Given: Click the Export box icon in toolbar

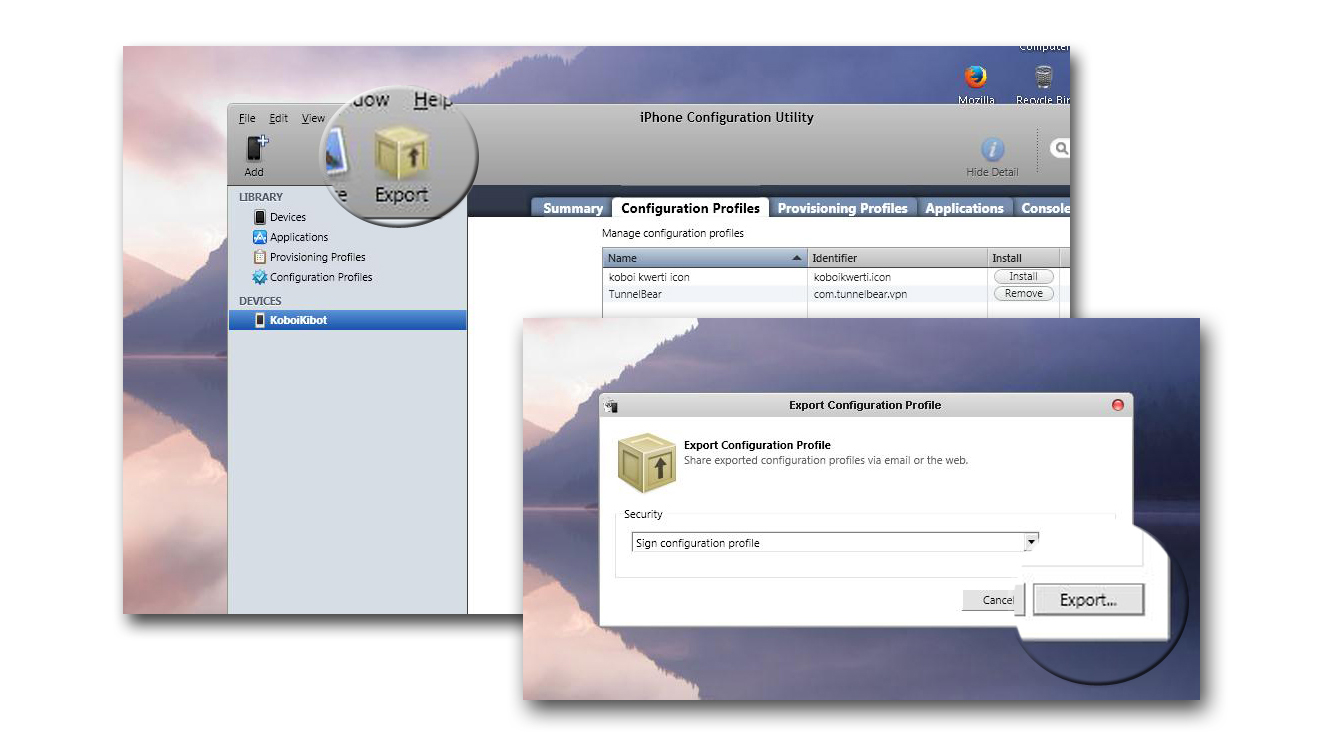Looking at the screenshot, I should (401, 153).
